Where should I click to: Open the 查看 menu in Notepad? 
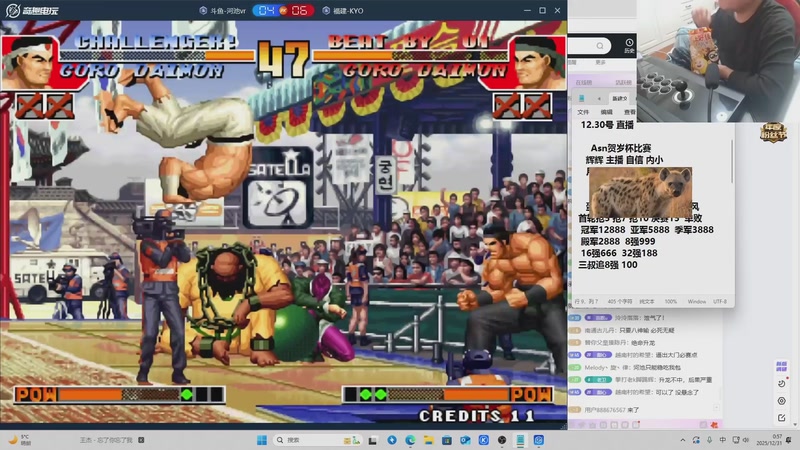coord(630,112)
